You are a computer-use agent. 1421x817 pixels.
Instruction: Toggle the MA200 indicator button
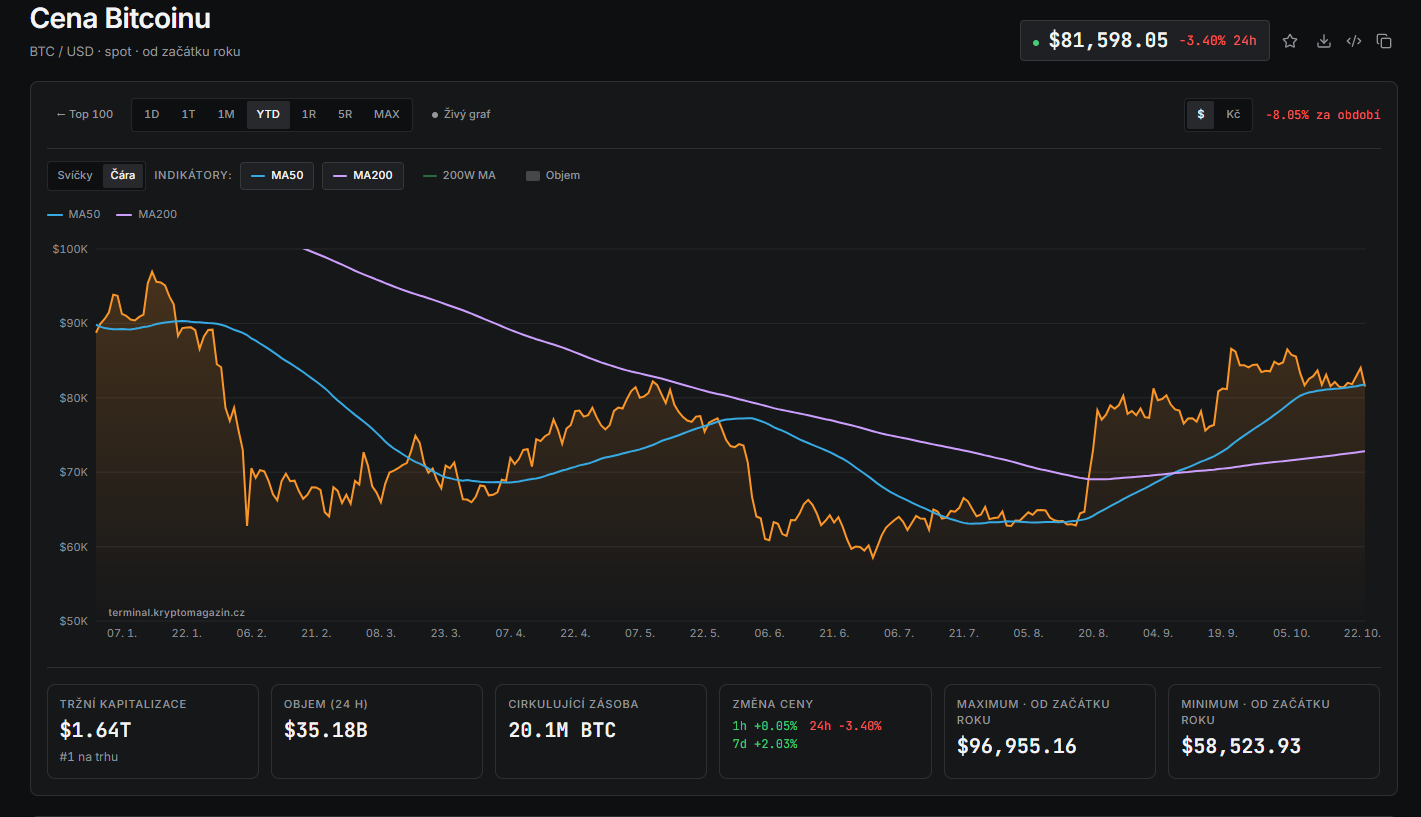click(x=363, y=175)
